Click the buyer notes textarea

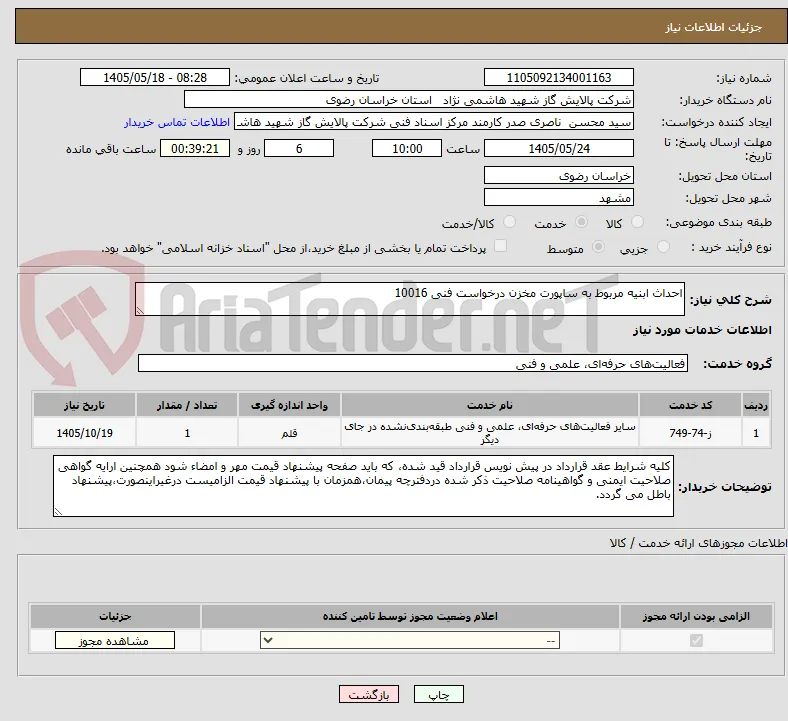coord(363,486)
